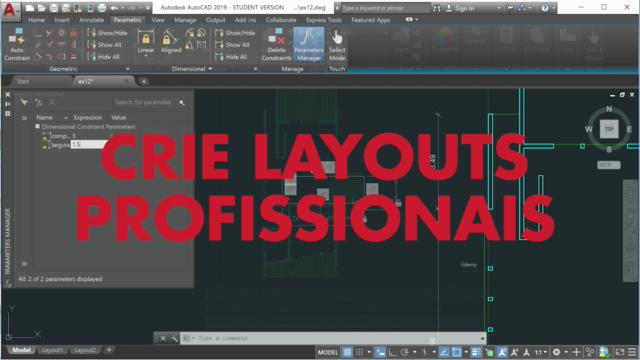640x360 pixels.
Task: Click the Clean Screen icon in status bar
Action: pyautogui.click(x=620, y=352)
